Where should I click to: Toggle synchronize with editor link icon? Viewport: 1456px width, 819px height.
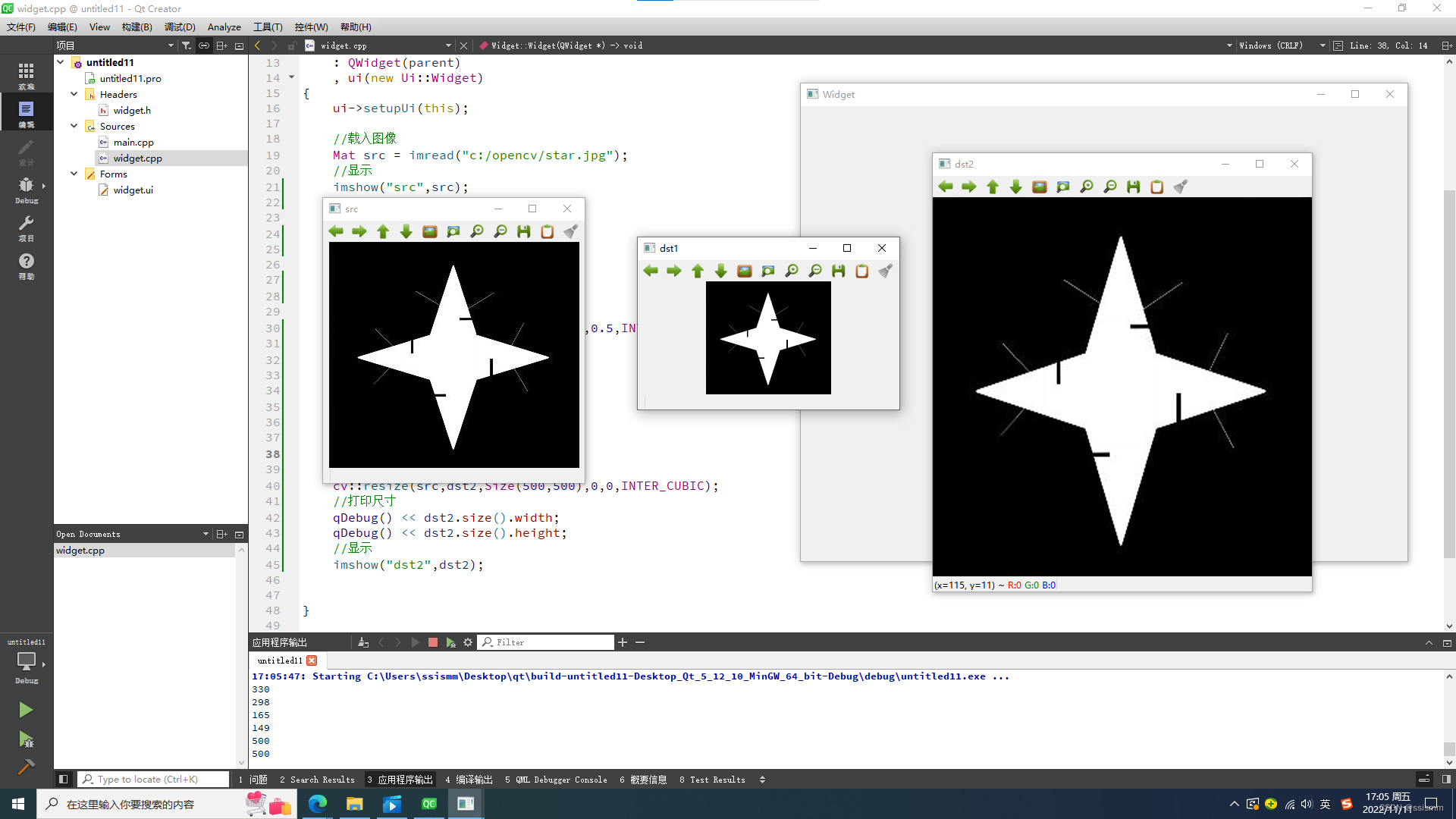pos(204,45)
